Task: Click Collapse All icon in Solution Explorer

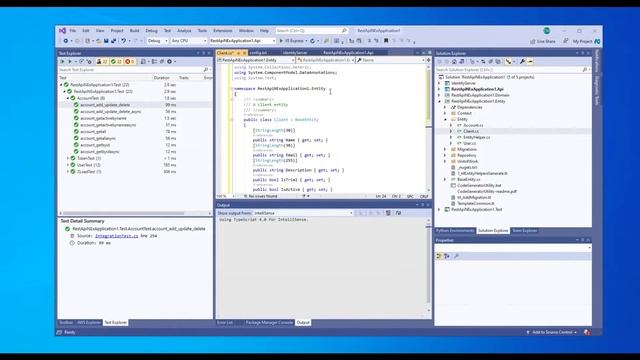Action: (x=491, y=62)
